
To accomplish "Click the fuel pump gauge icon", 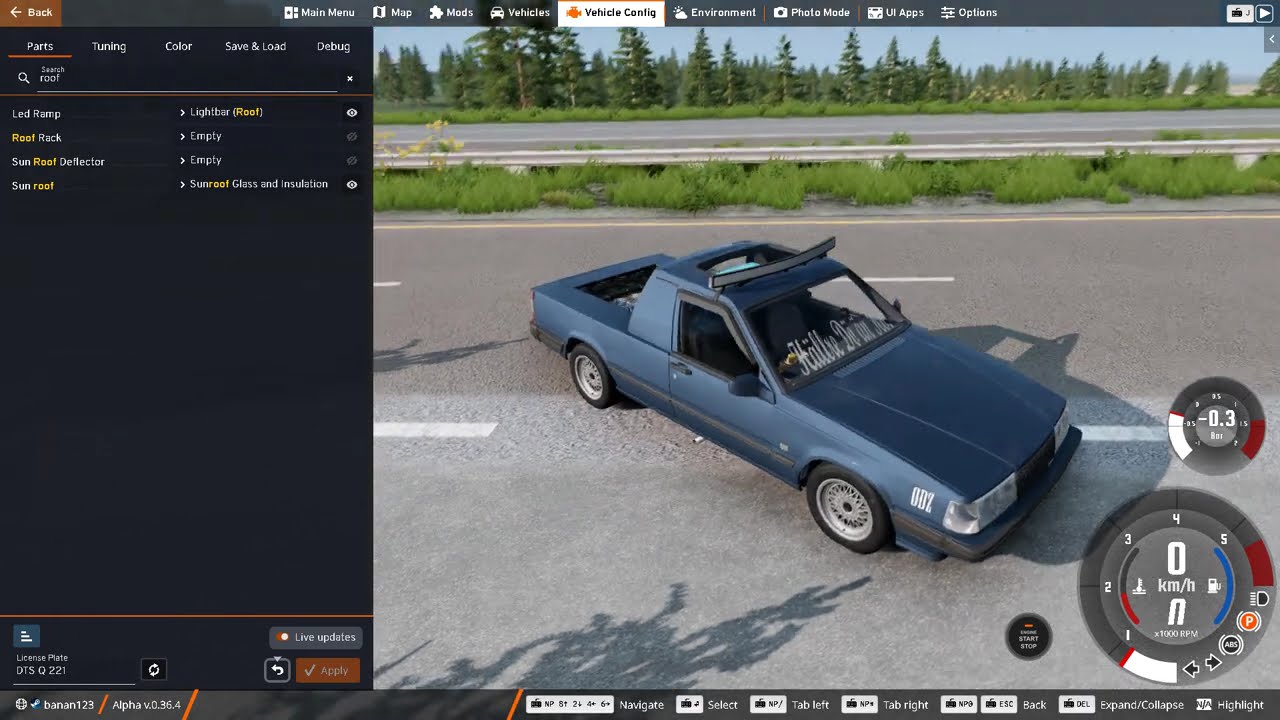I will pyautogui.click(x=1213, y=586).
